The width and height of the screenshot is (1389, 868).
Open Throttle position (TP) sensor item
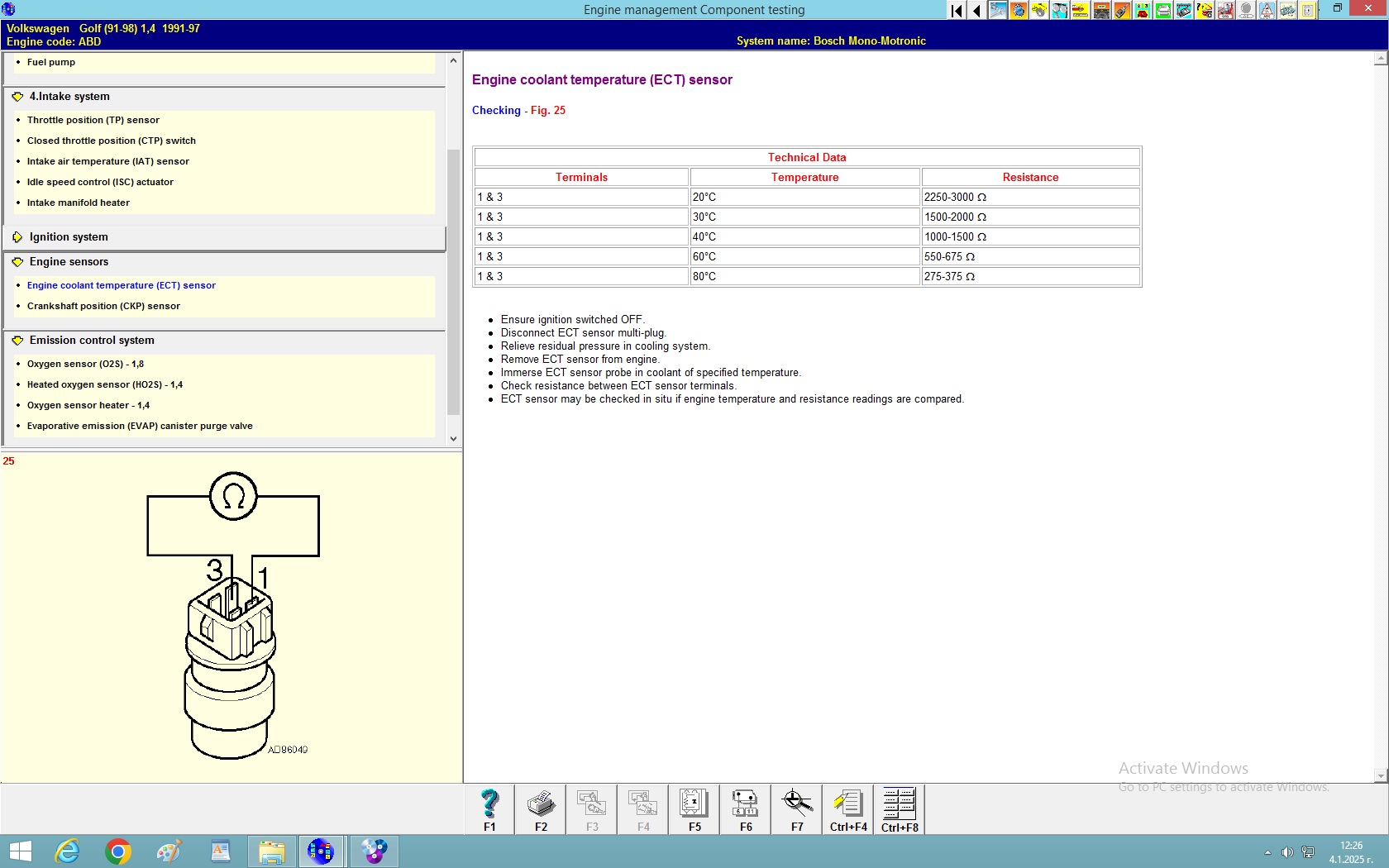coord(93,120)
